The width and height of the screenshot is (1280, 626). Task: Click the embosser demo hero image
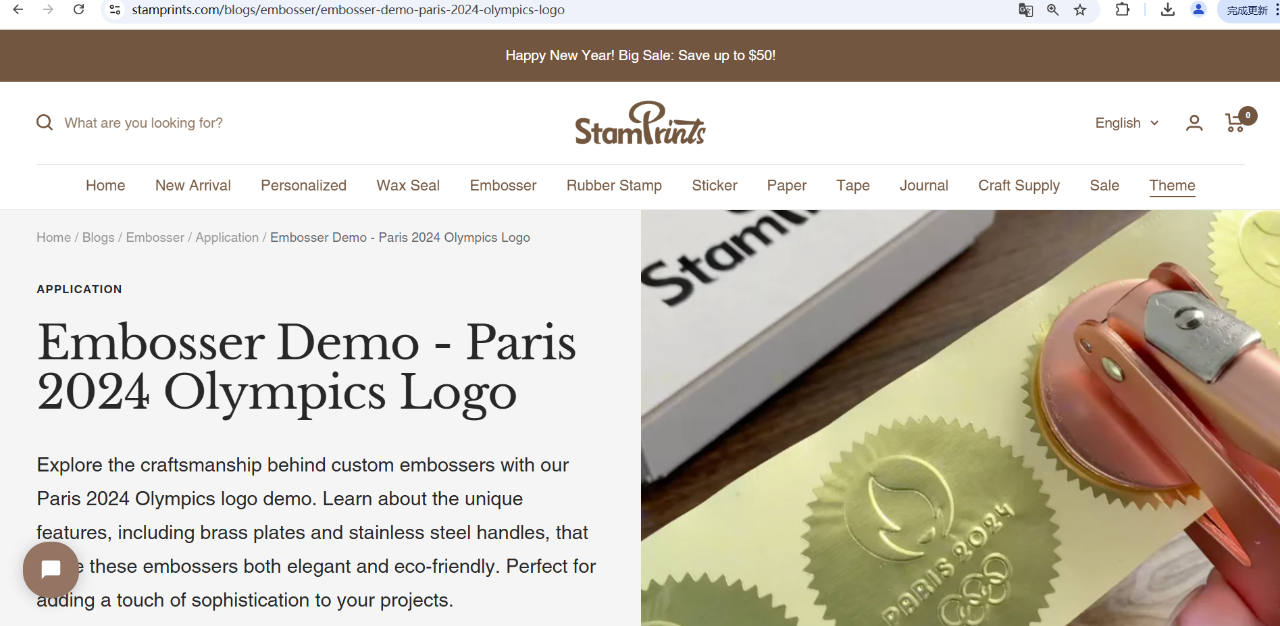[x=960, y=418]
